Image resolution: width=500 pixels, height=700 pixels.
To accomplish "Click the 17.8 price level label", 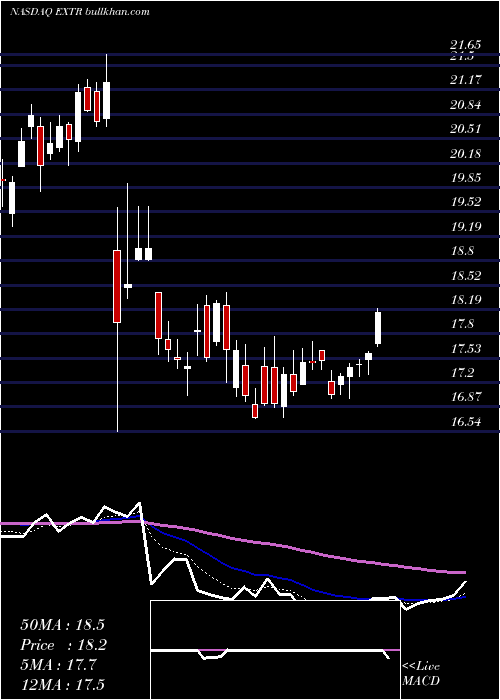I will 462,324.
